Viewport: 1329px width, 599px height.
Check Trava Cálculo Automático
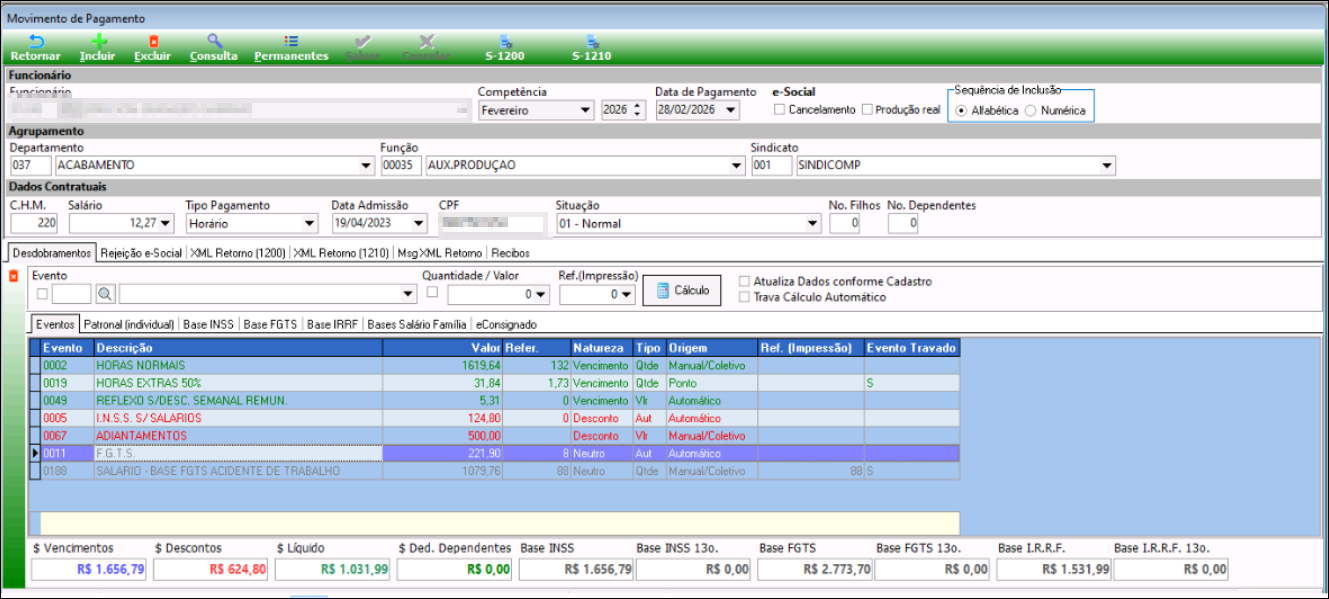point(744,297)
